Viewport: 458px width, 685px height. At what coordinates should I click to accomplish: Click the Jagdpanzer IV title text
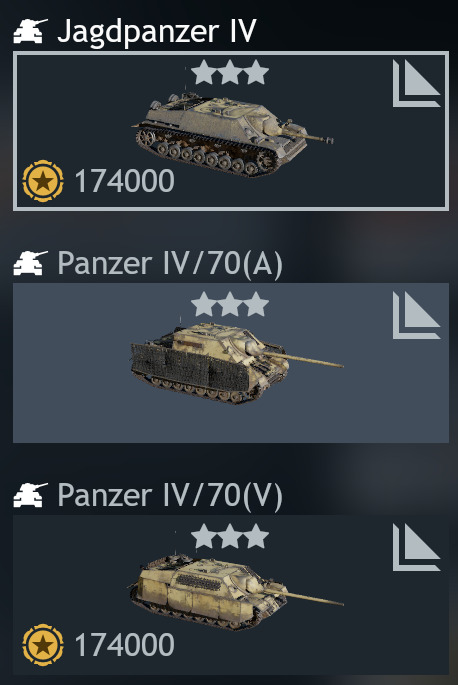coord(156,32)
